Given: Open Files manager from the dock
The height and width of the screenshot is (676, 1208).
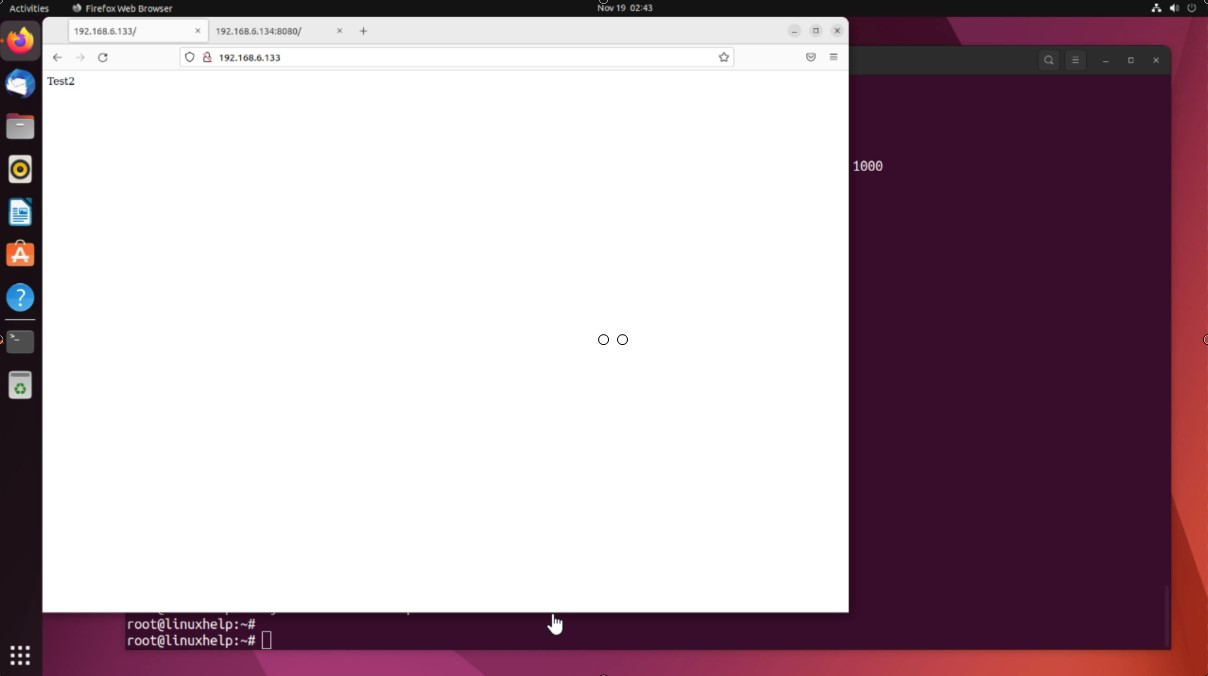Looking at the screenshot, I should click(x=20, y=127).
